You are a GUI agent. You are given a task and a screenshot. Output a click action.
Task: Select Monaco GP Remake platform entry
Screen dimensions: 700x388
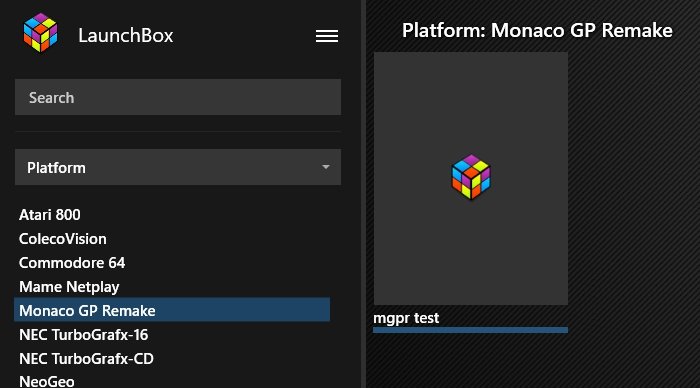pyautogui.click(x=172, y=310)
